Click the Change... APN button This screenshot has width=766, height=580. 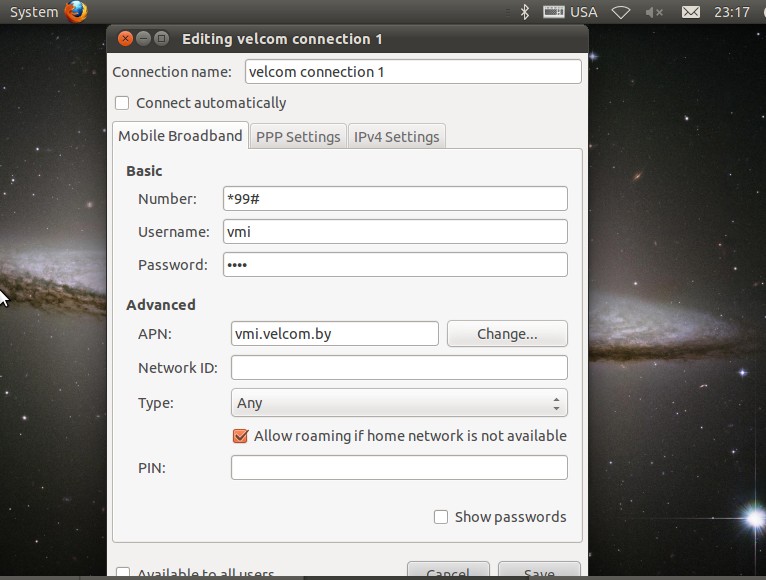coord(507,334)
